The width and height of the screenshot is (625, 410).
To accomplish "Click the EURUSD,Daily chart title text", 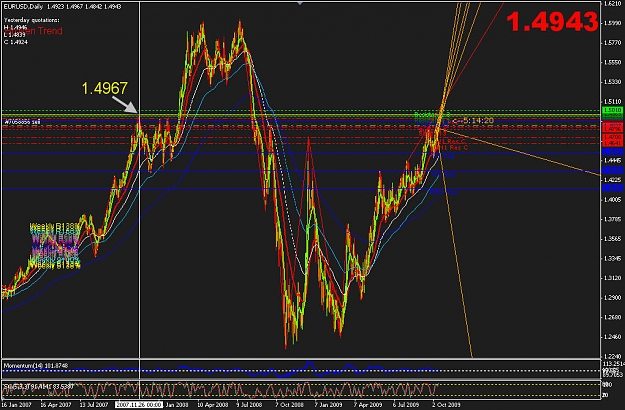I will pos(23,7).
